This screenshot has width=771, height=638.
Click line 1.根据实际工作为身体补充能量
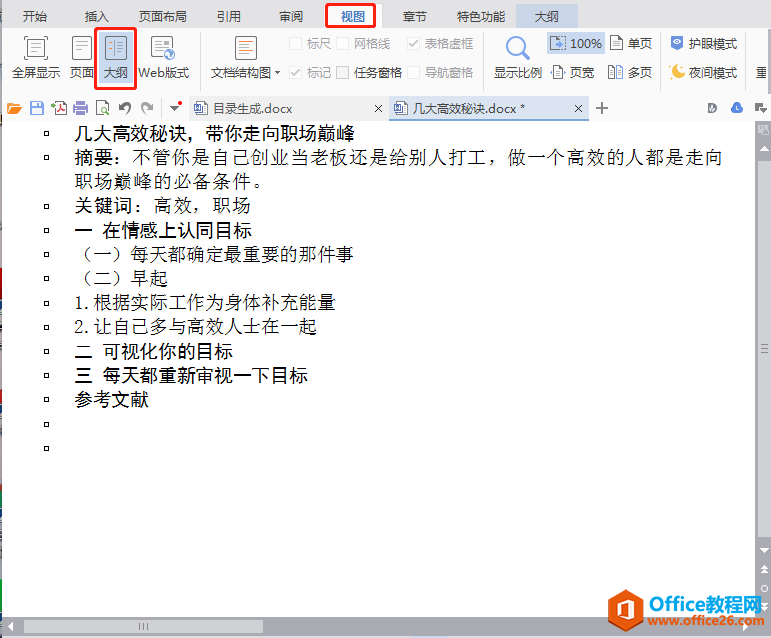point(205,303)
